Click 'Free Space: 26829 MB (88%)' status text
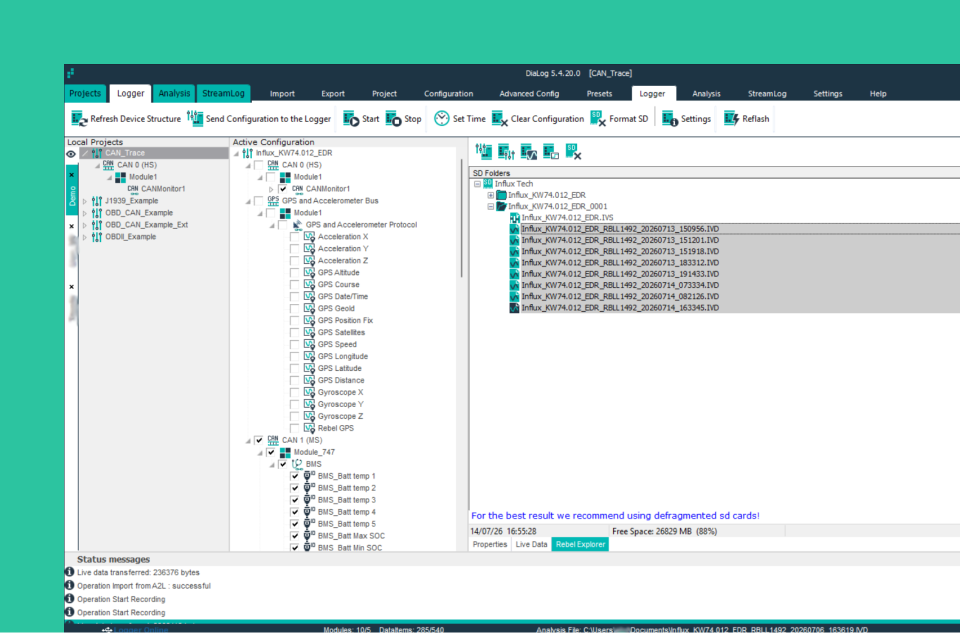This screenshot has height=633, width=960. pos(664,531)
